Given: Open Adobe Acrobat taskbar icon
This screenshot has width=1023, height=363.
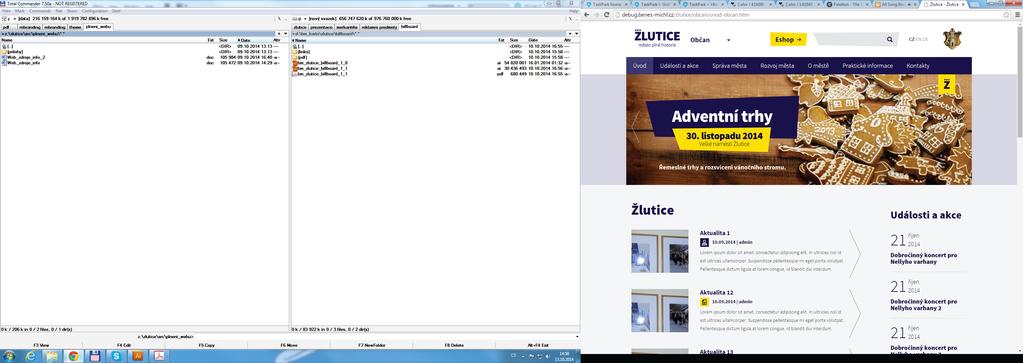Looking at the screenshot, I should coord(158,356).
